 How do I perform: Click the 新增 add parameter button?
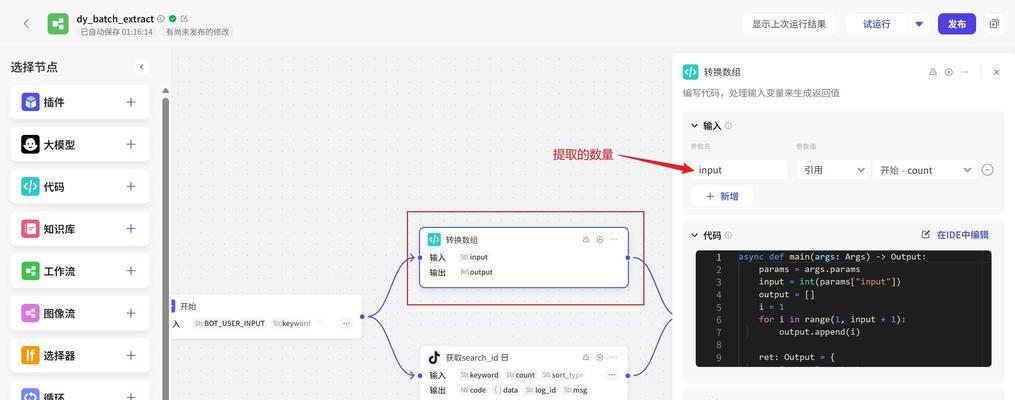pyautogui.click(x=722, y=196)
